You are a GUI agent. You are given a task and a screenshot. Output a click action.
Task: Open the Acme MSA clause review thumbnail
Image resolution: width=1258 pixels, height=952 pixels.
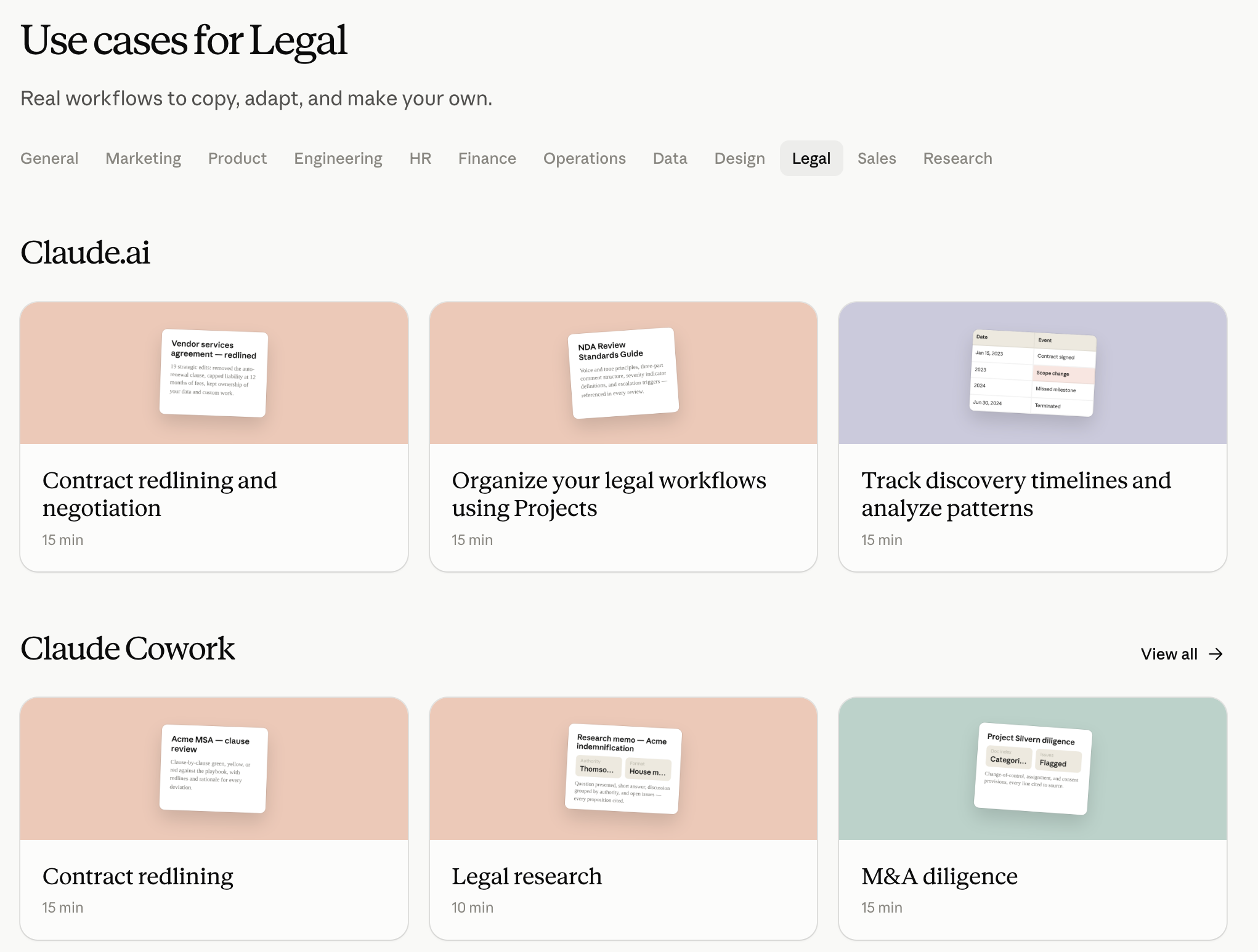coord(214,768)
